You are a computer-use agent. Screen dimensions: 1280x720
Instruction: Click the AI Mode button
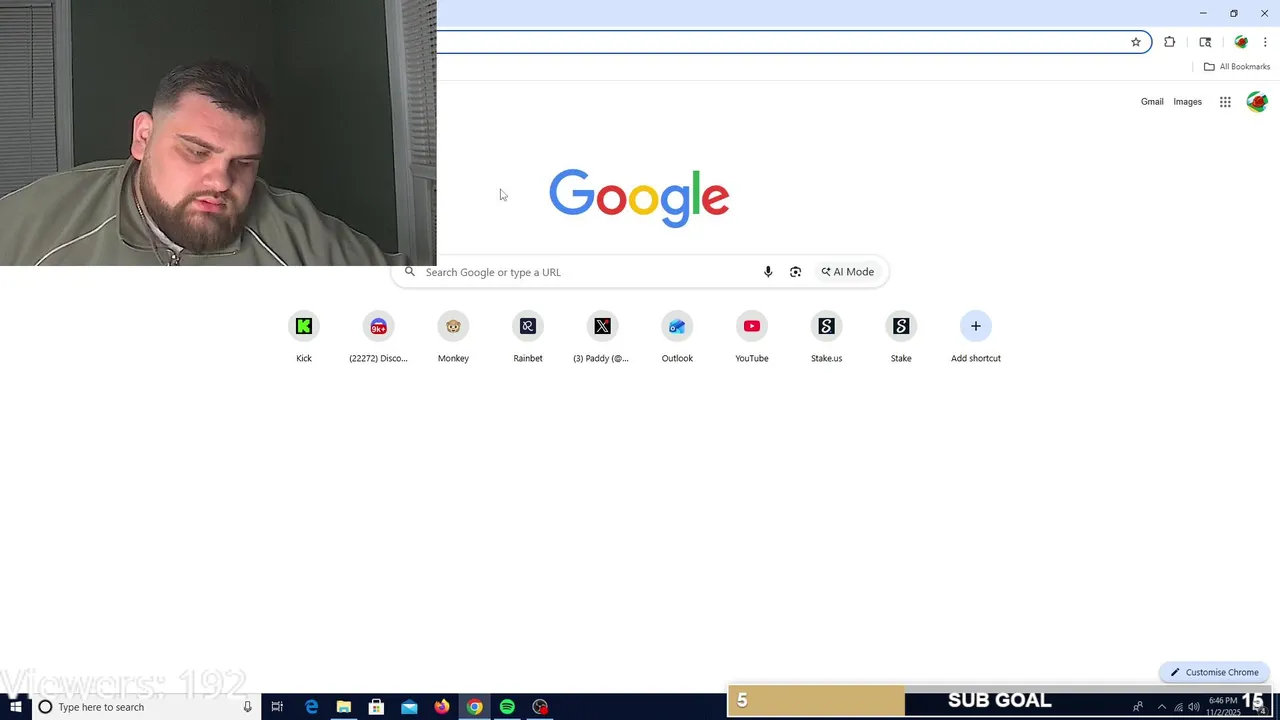[848, 272]
